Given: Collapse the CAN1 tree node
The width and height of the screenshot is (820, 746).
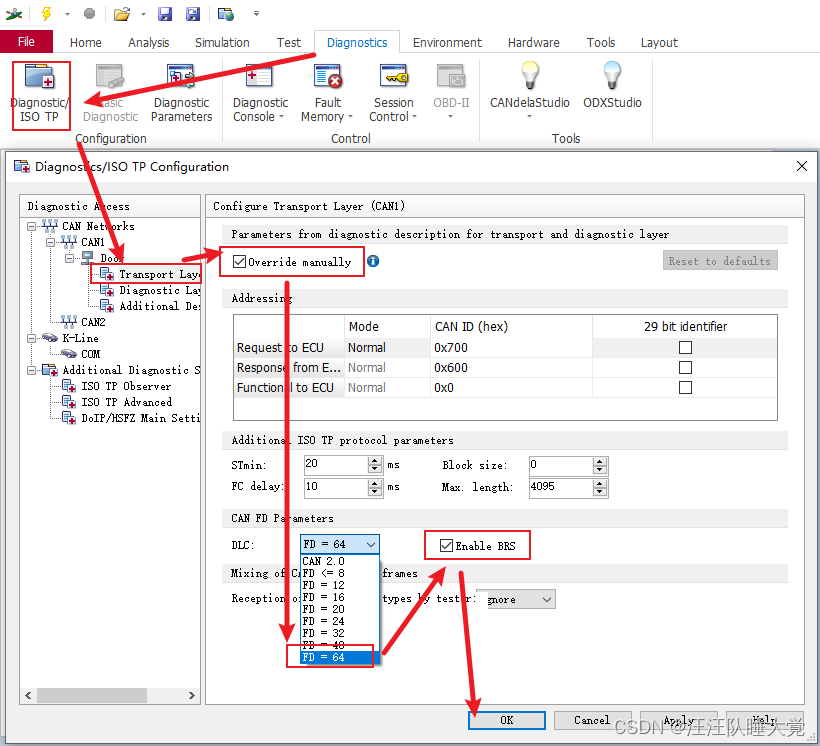Looking at the screenshot, I should (51, 242).
